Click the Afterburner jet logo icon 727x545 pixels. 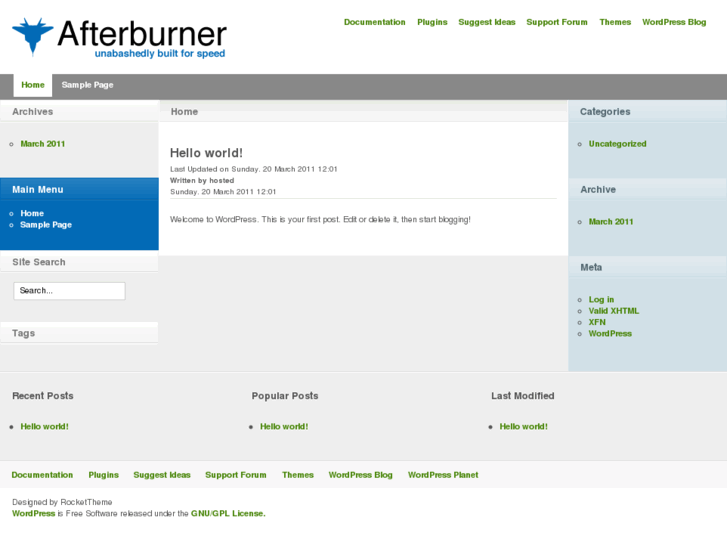click(x=32, y=37)
